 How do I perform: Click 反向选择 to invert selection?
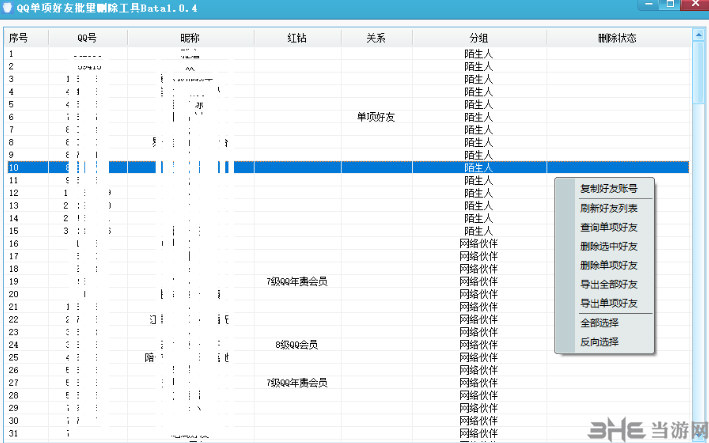(x=598, y=342)
